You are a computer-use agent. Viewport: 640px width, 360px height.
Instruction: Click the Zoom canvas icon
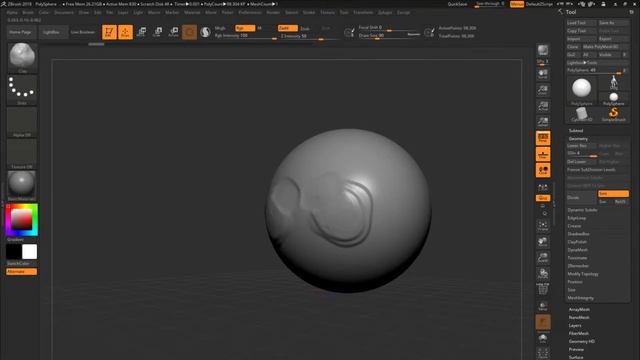pos(543,90)
